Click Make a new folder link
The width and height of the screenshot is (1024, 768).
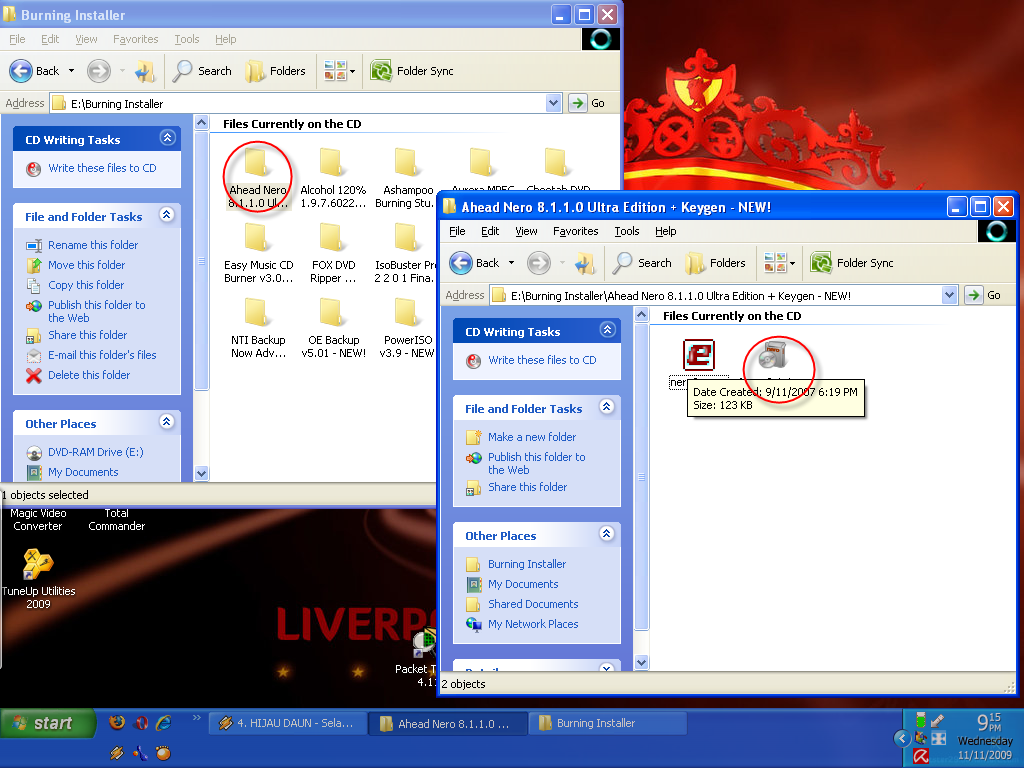pos(532,437)
